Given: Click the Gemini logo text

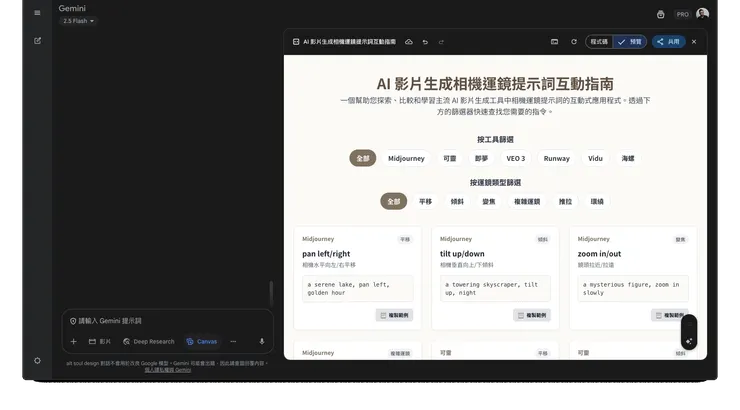Looking at the screenshot, I should point(72,8).
